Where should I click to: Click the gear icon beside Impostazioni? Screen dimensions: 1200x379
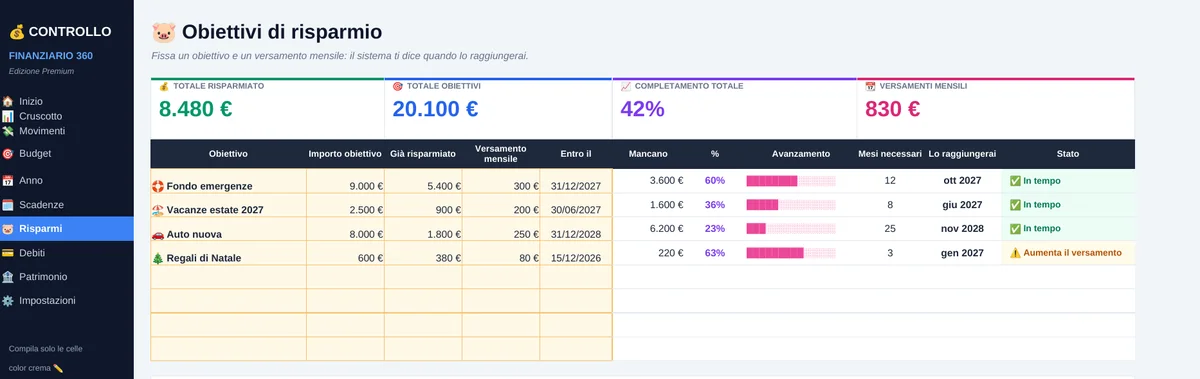pos(8,301)
